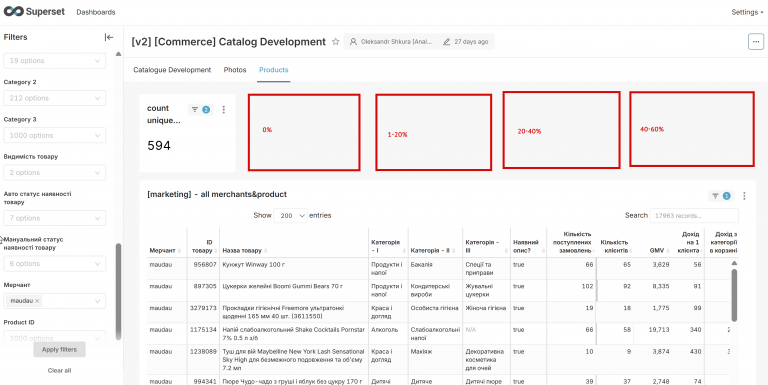The height and width of the screenshot is (385, 768).
Task: Sort by Категорія - II sort icon
Action: click(x=454, y=251)
